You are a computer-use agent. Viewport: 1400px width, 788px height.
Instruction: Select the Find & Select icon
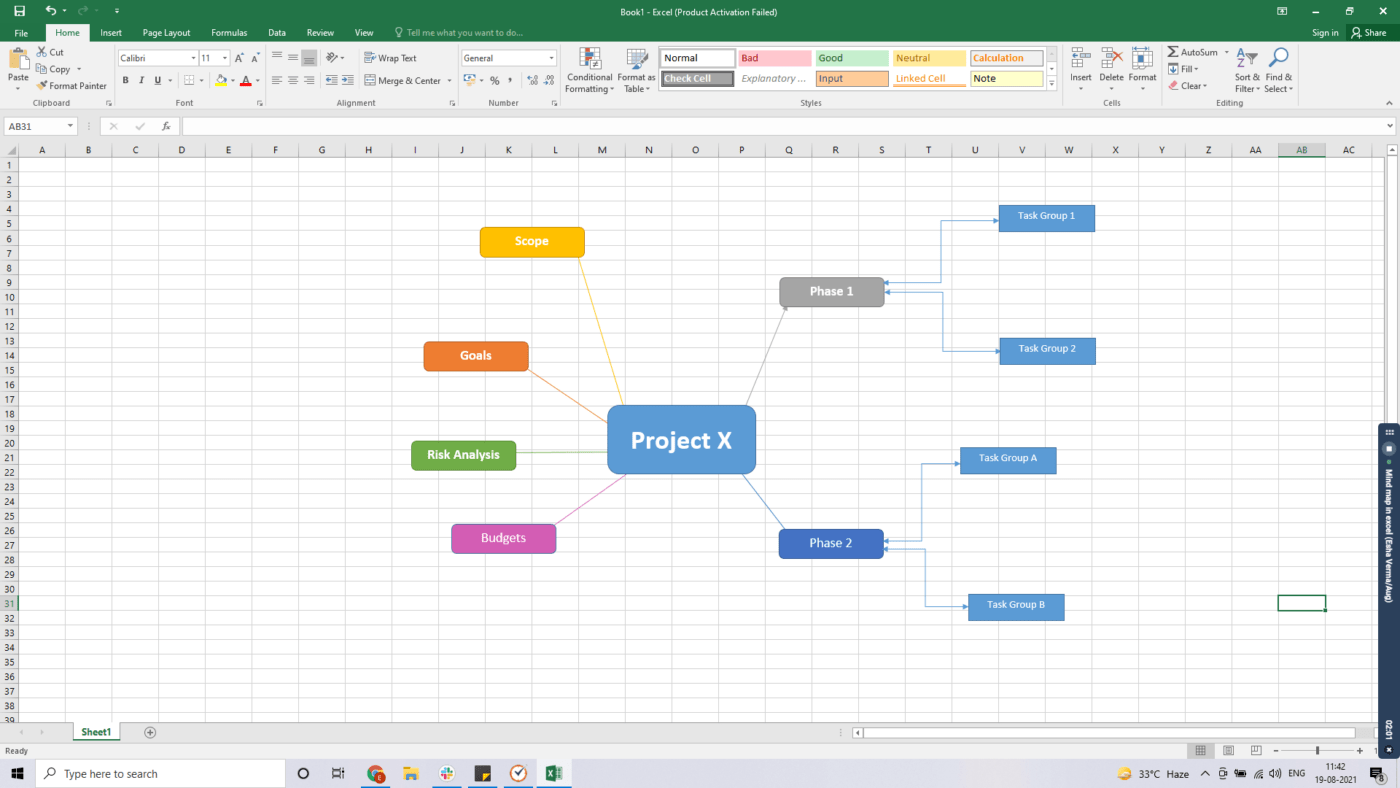click(1279, 68)
